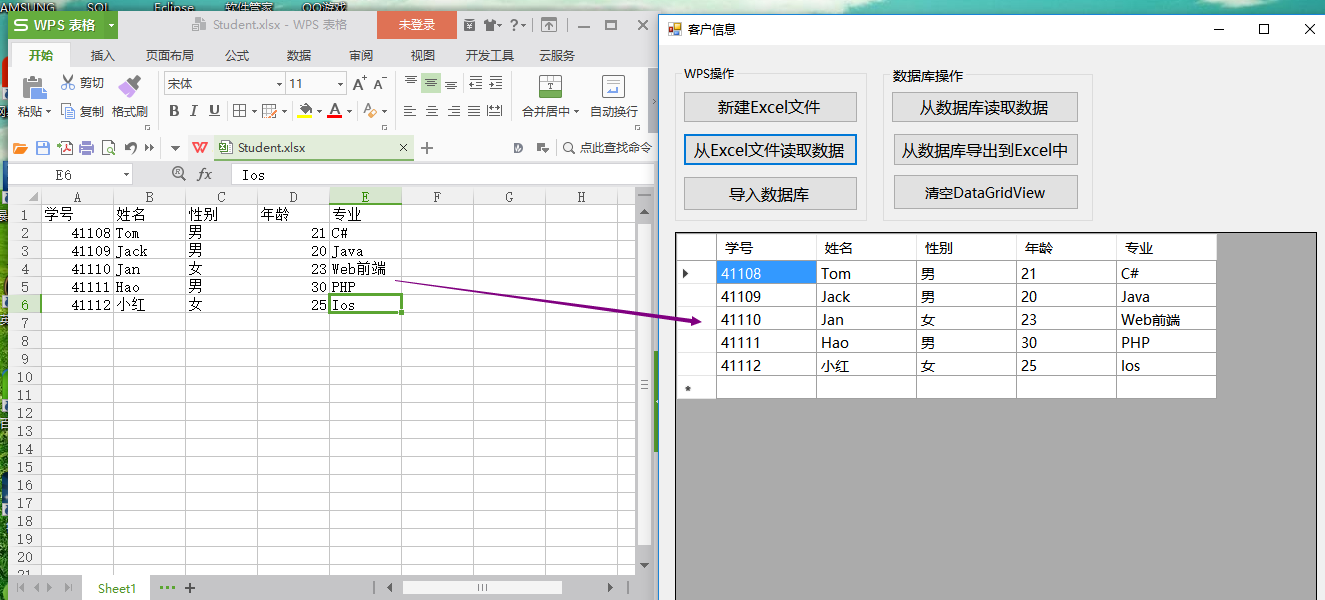Screen dimensions: 1325x600
Task: Click the clear formatting eraser icon
Action: click(x=371, y=111)
